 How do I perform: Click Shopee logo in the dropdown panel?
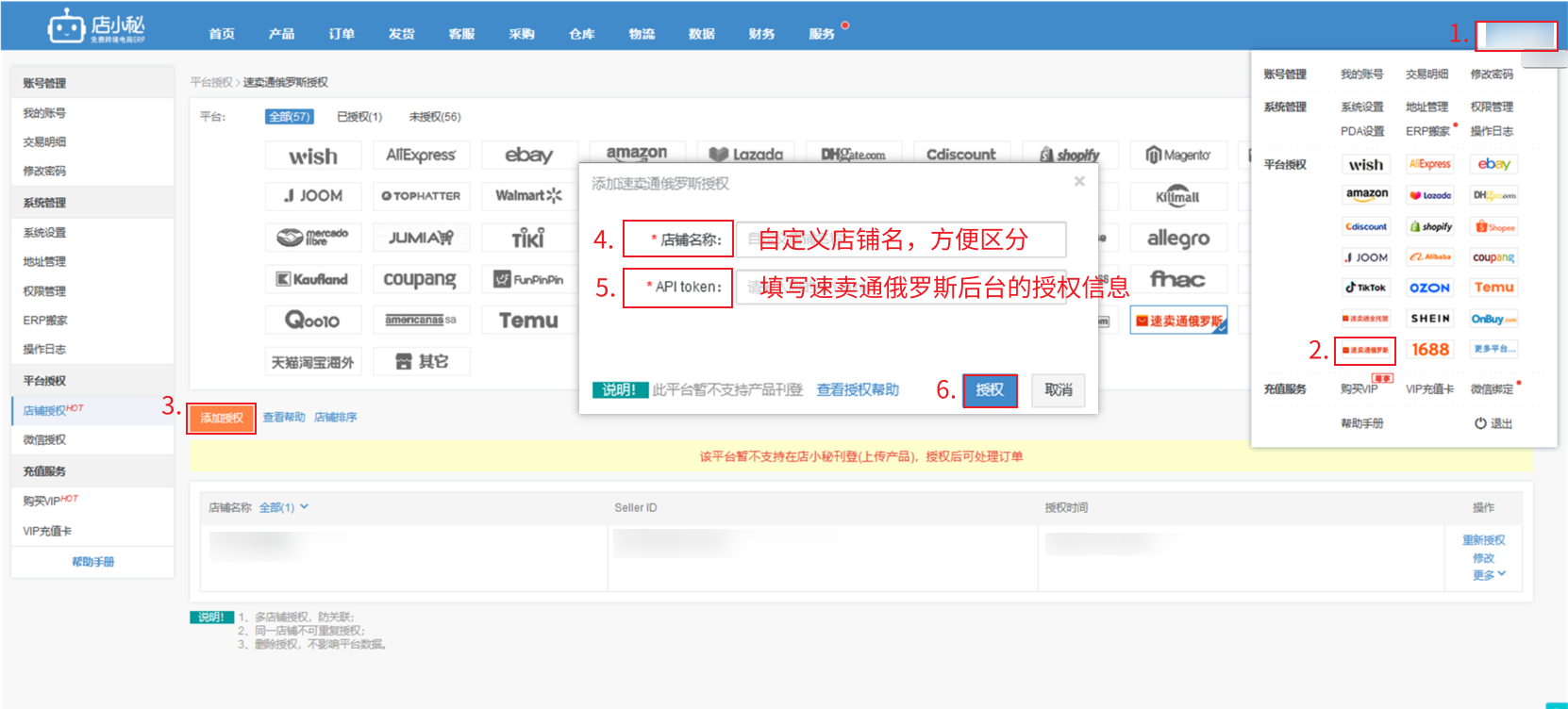click(x=1494, y=226)
